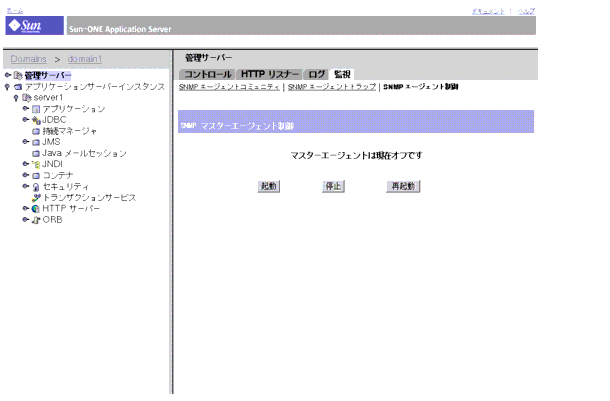The width and height of the screenshot is (610, 401).
Task: Click the セキュリティ padlock icon
Action: 36,187
